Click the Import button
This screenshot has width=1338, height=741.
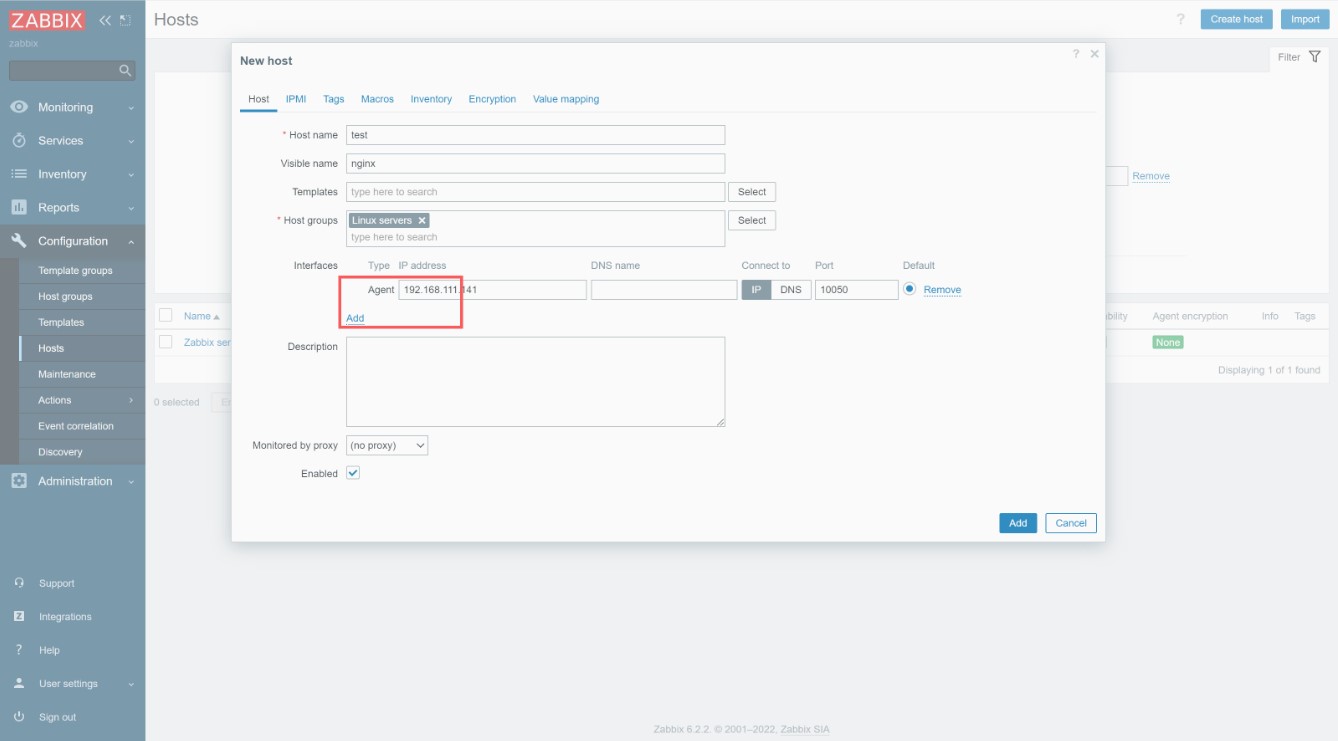[1305, 19]
